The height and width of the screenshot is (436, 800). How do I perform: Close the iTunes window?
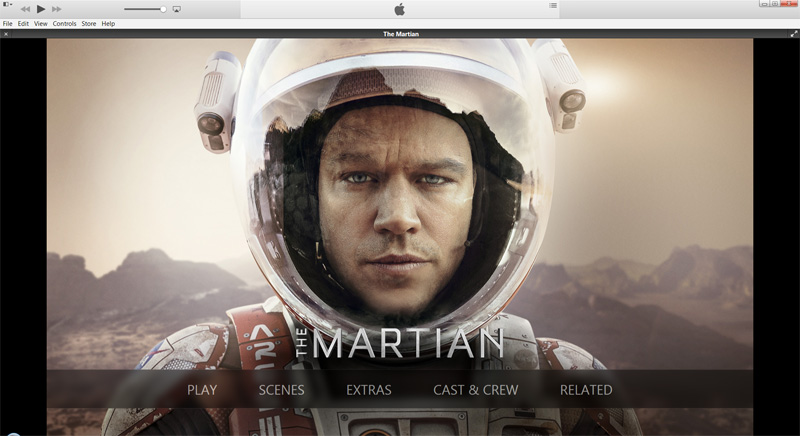tap(789, 4)
